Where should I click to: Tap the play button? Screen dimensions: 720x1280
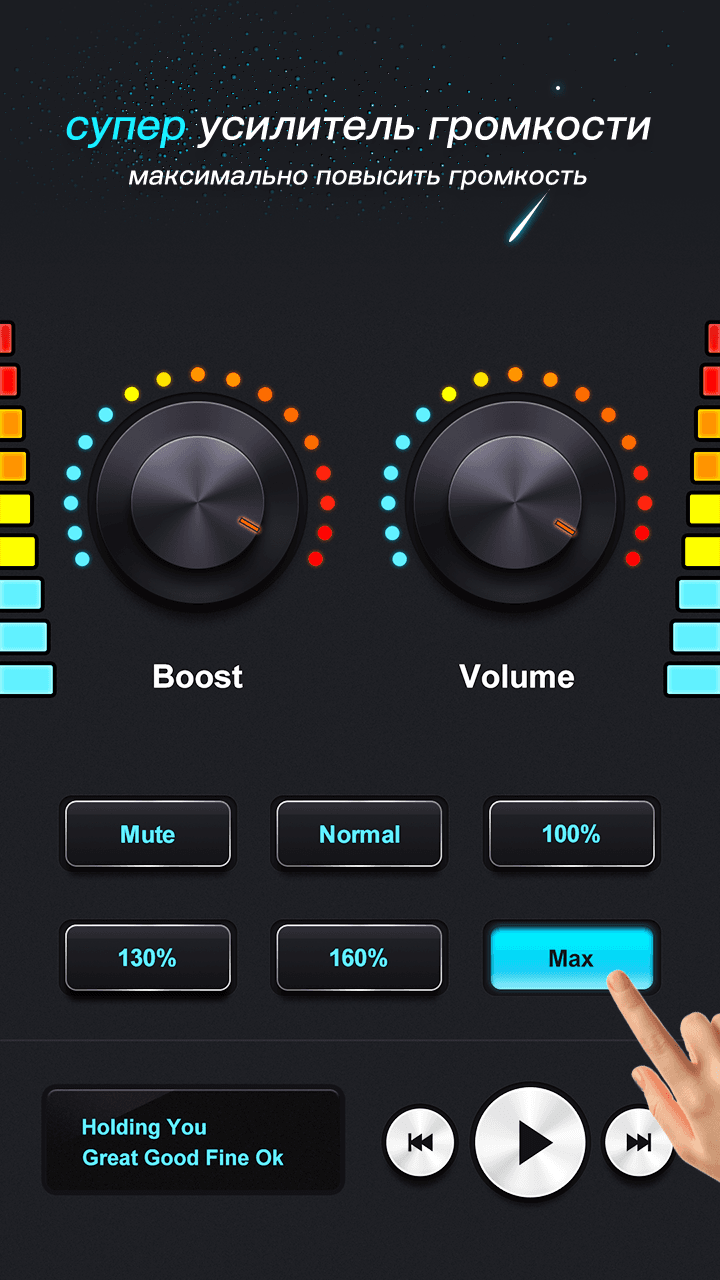pyautogui.click(x=530, y=1141)
